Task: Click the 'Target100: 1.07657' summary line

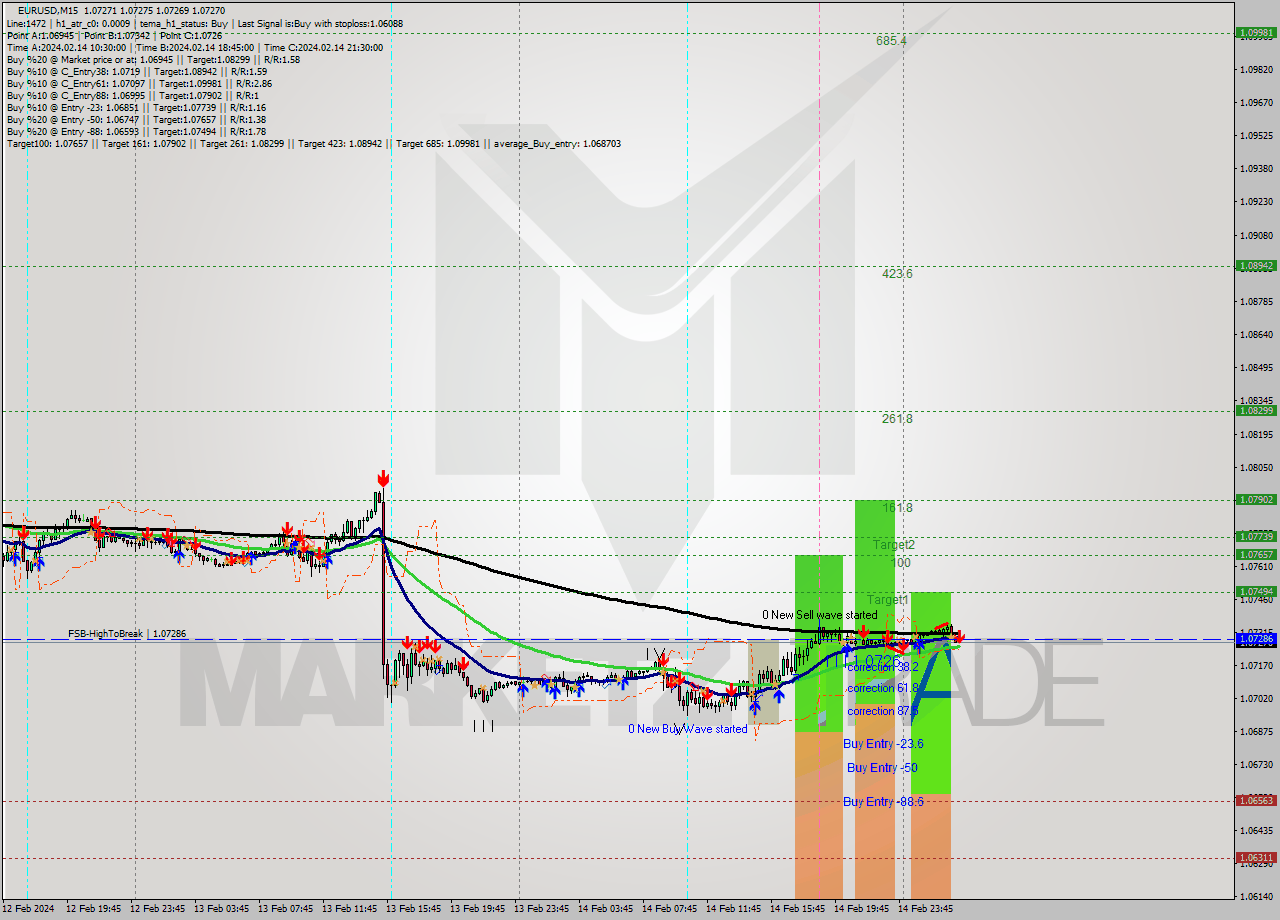Action: pyautogui.click(x=313, y=143)
